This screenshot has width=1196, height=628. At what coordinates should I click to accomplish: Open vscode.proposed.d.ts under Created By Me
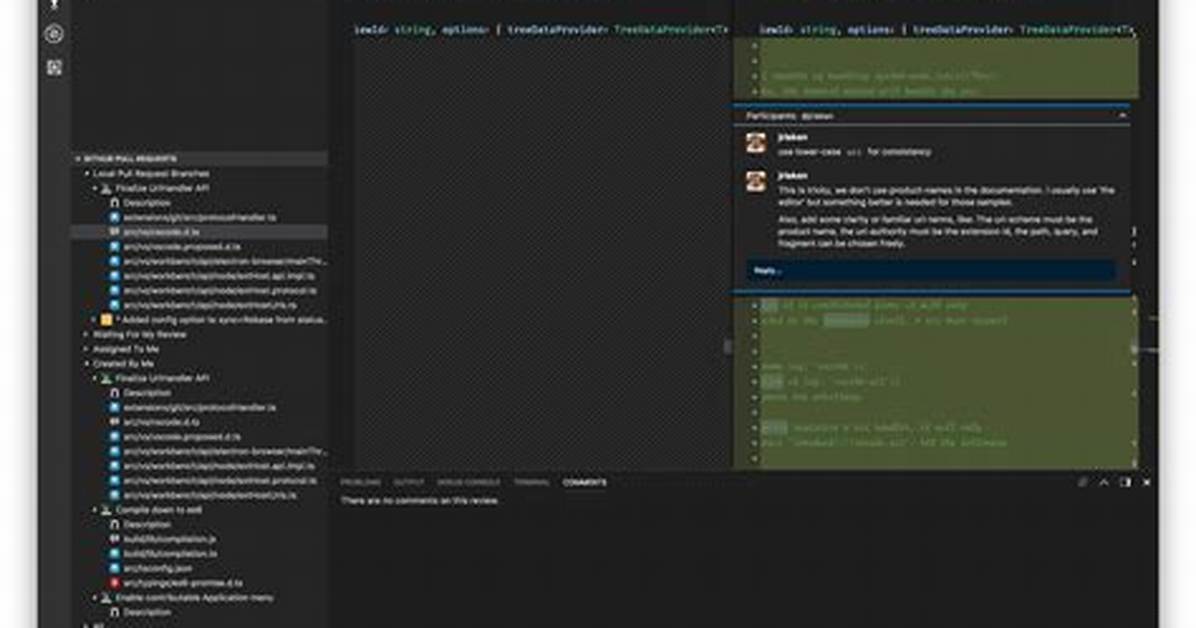pyautogui.click(x=182, y=436)
